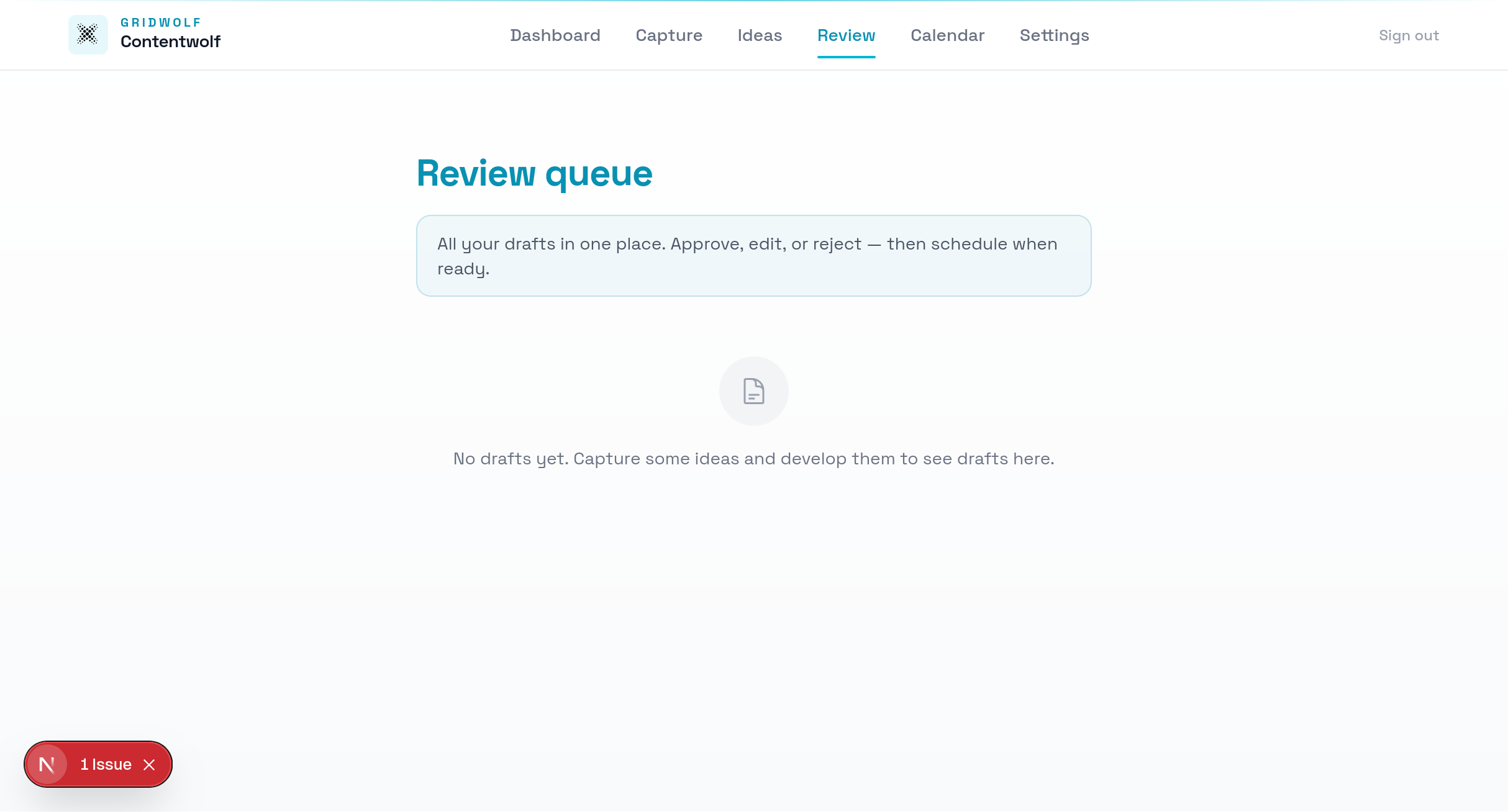1508x812 pixels.
Task: Open the 1 Issue error badge
Action: tap(106, 764)
